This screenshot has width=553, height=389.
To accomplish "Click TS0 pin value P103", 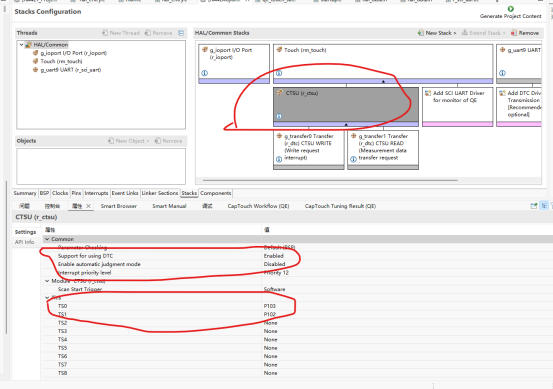I will click(x=269, y=306).
